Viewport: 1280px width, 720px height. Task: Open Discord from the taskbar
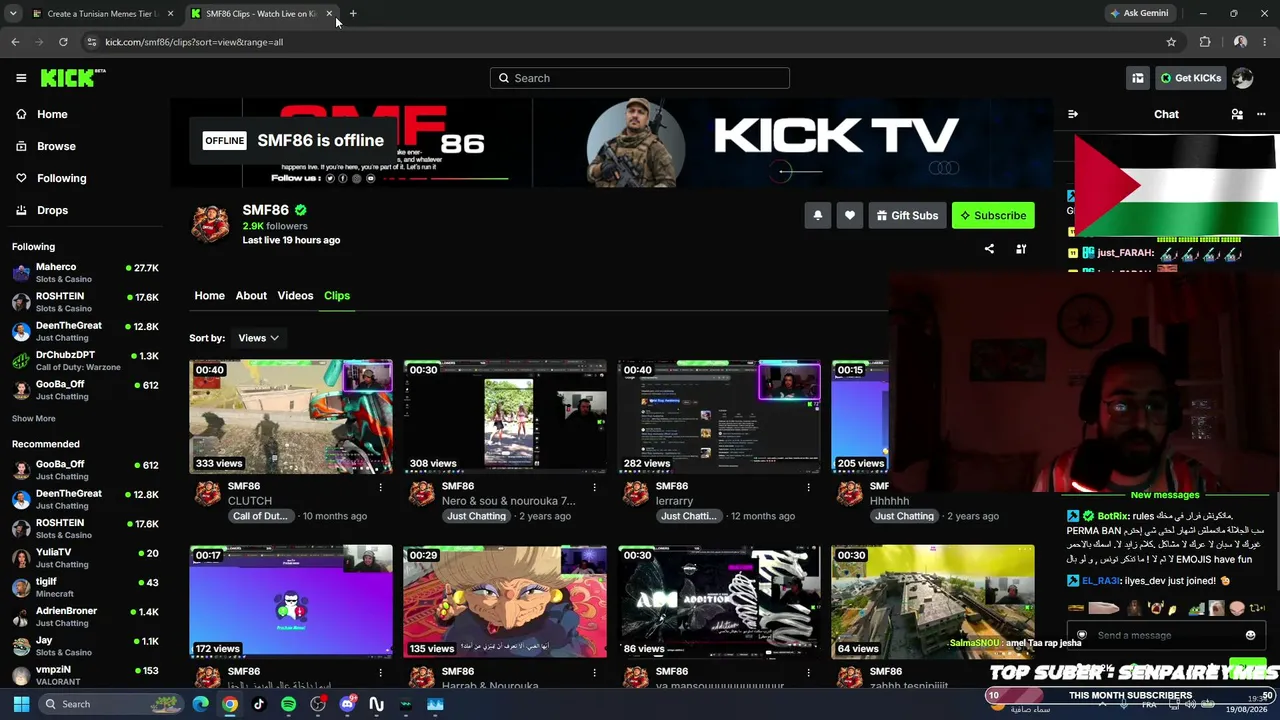[x=347, y=704]
